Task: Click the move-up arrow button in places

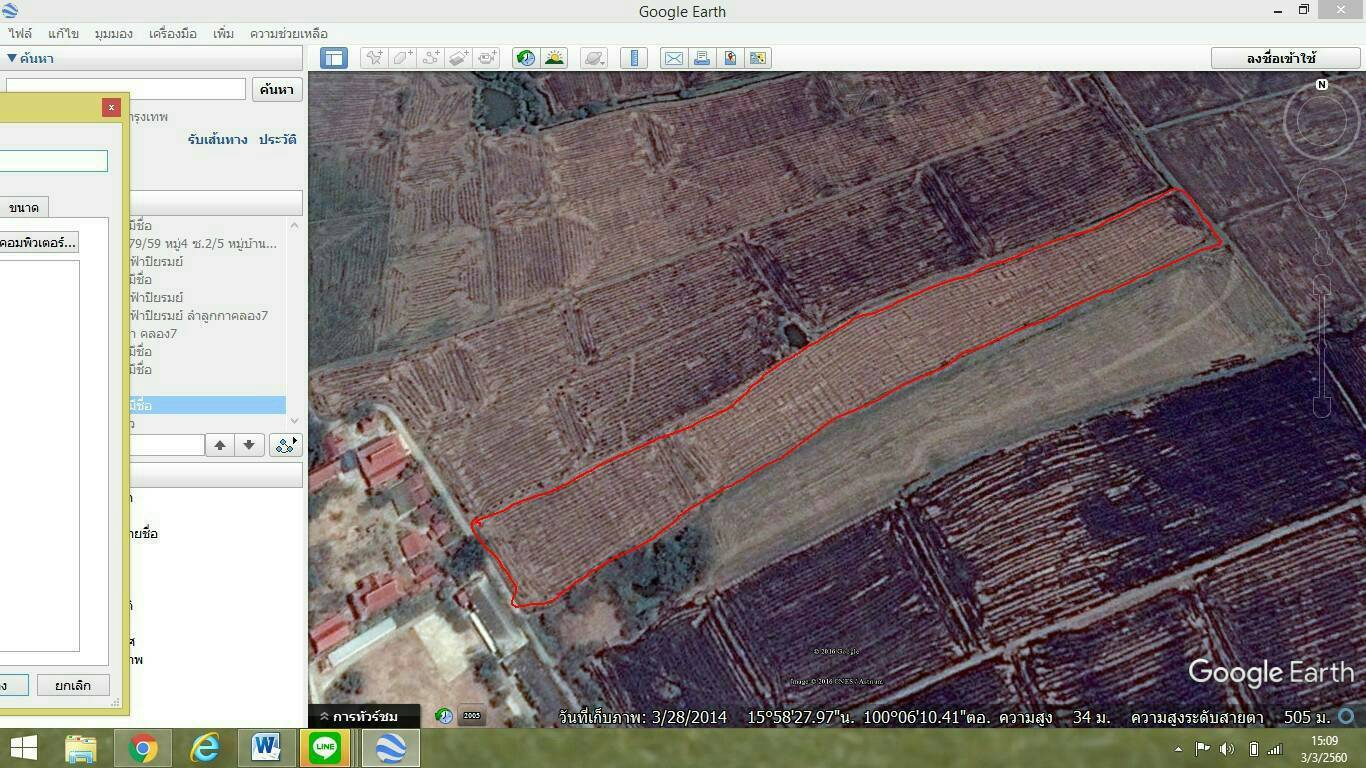Action: pyautogui.click(x=219, y=445)
